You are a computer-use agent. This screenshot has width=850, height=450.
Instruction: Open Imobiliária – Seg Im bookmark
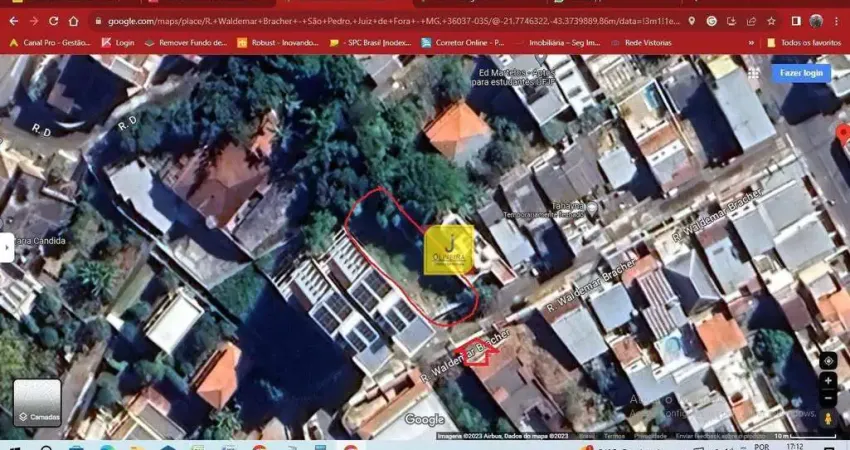tap(557, 42)
